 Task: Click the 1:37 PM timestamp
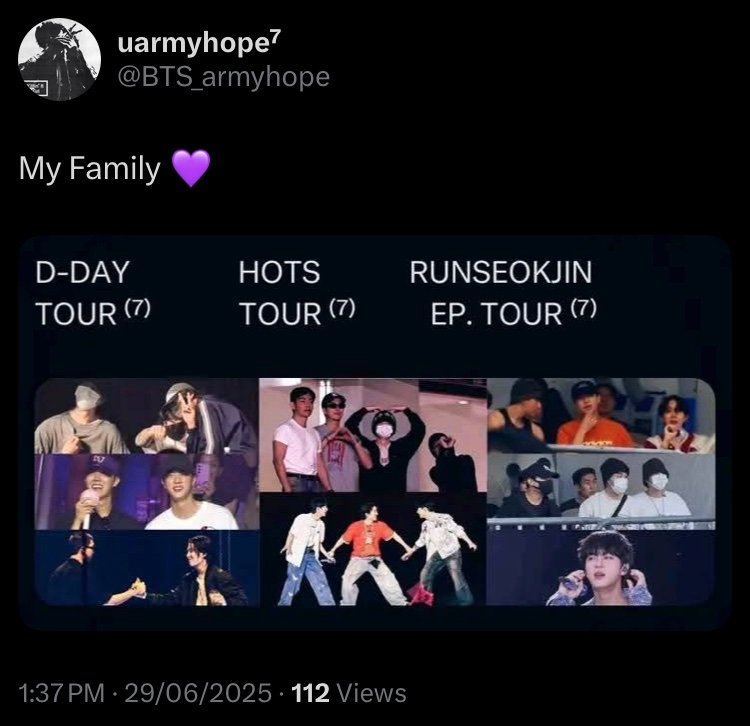click(62, 693)
